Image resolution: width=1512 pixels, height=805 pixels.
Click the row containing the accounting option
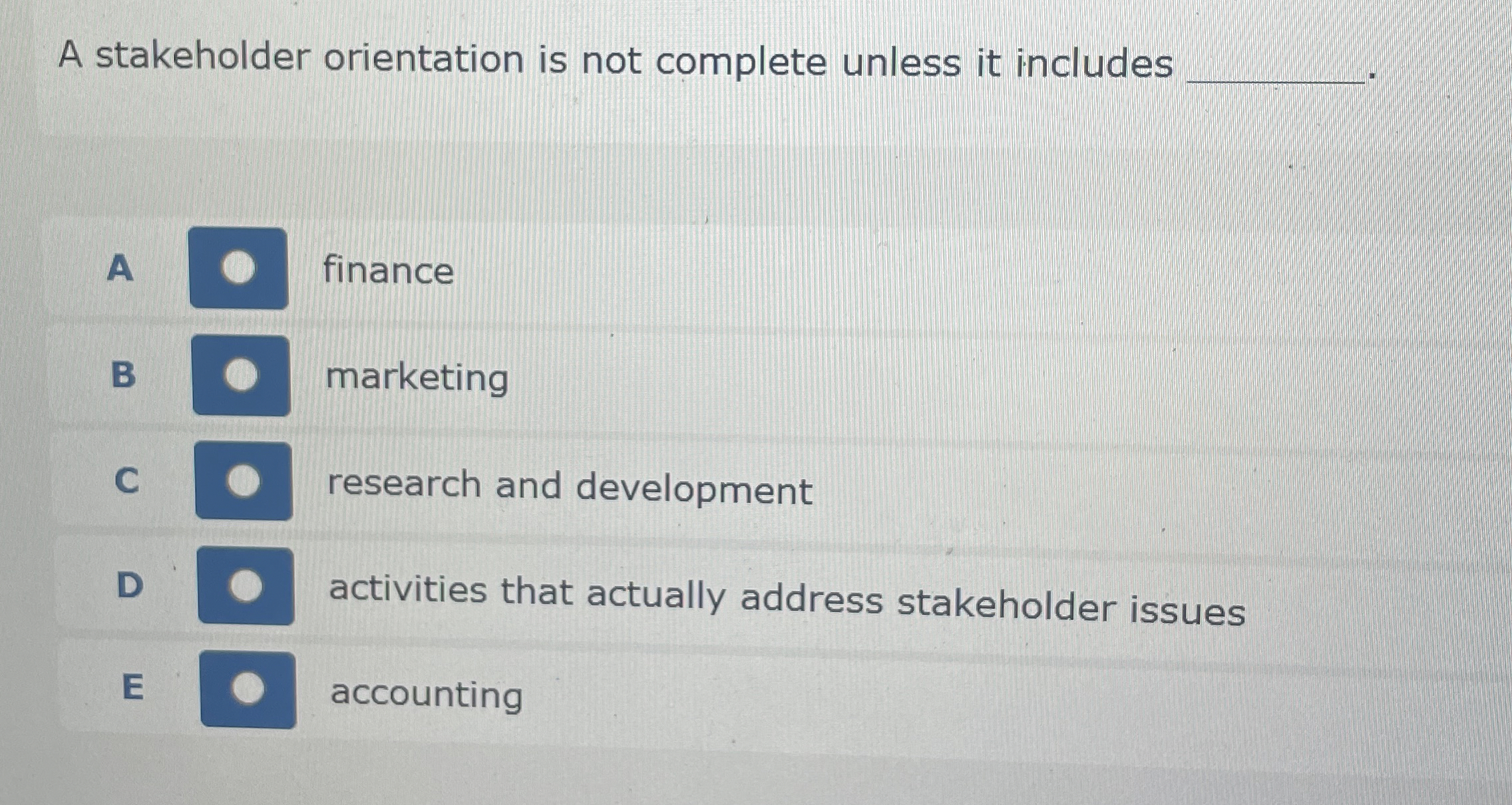(x=732, y=692)
